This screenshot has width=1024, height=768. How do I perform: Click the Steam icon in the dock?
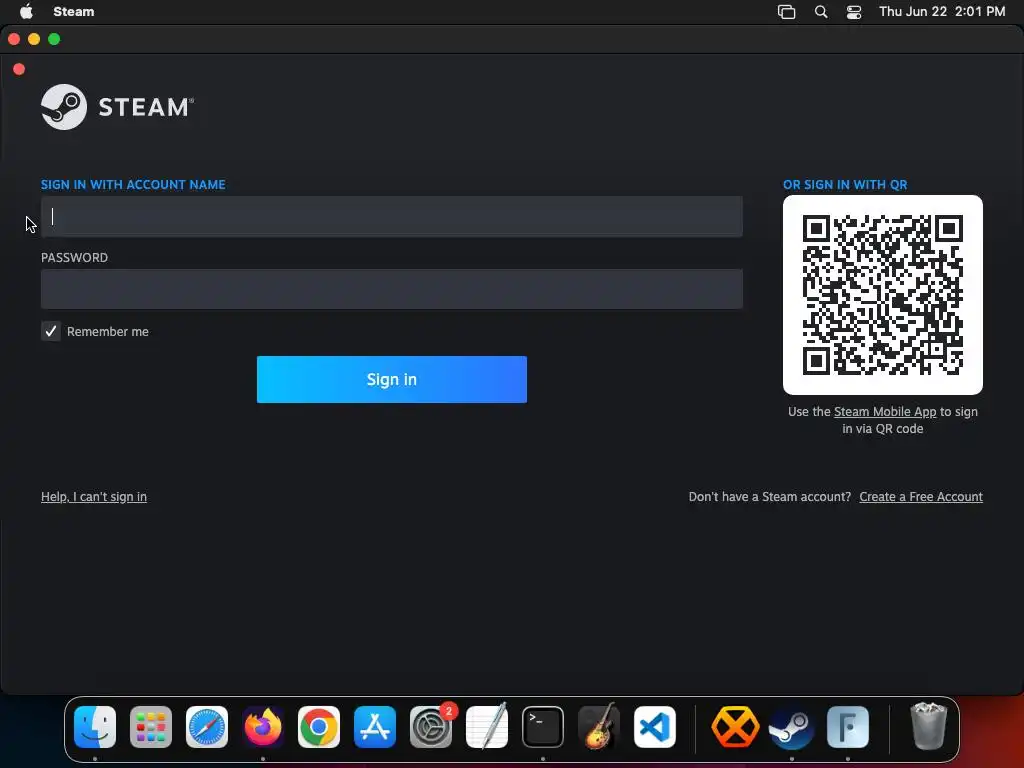(792, 727)
